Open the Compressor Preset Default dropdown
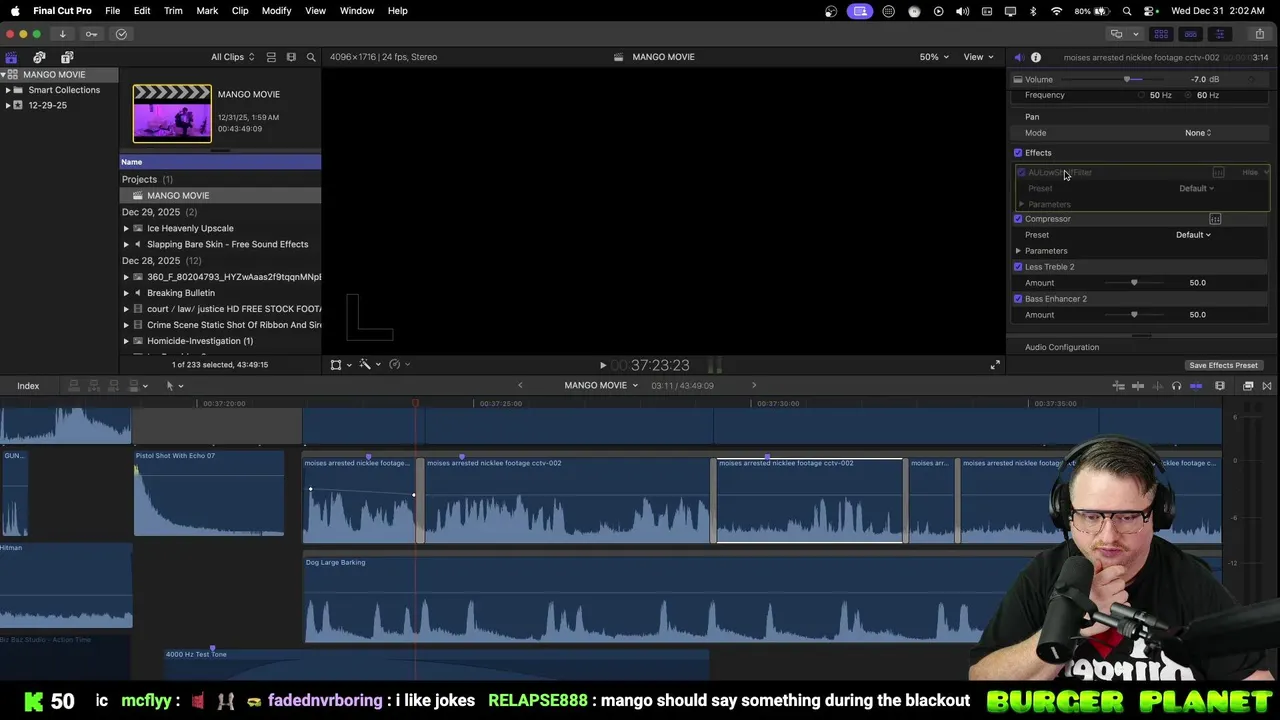 [1193, 235]
